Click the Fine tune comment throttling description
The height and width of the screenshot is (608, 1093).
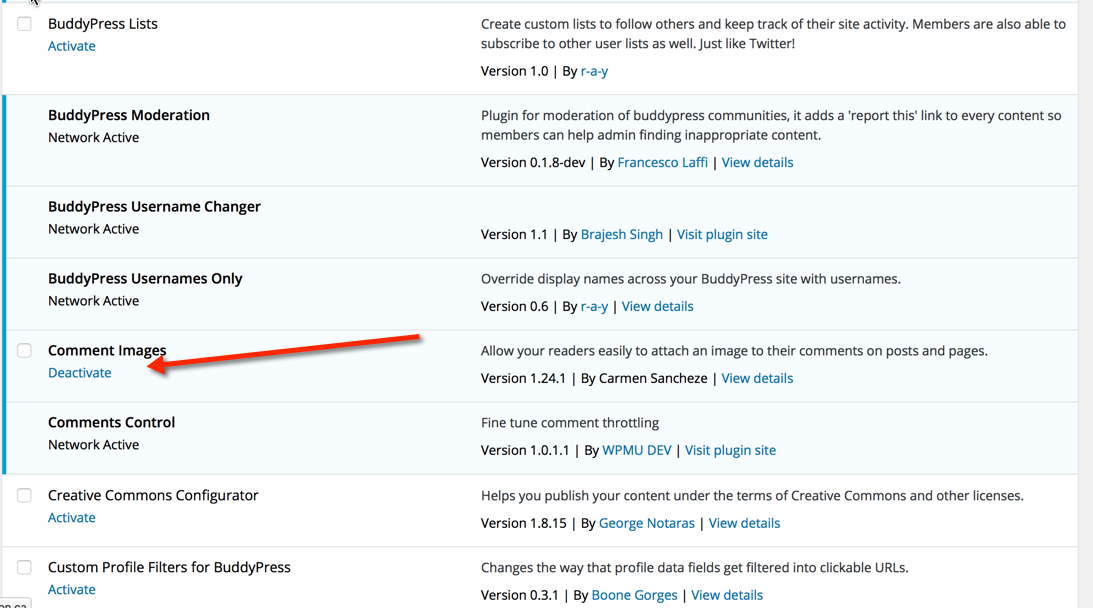(570, 423)
